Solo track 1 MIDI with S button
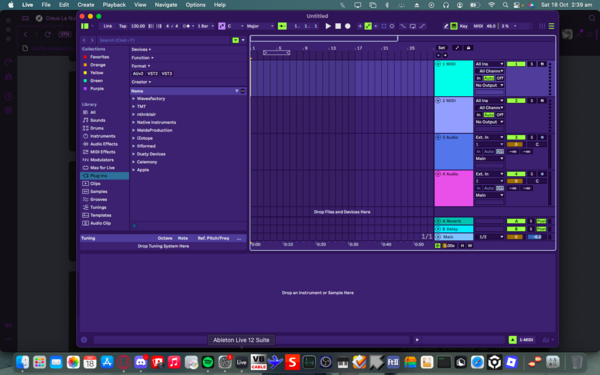Viewport: 600px width, 375px height. click(532, 64)
